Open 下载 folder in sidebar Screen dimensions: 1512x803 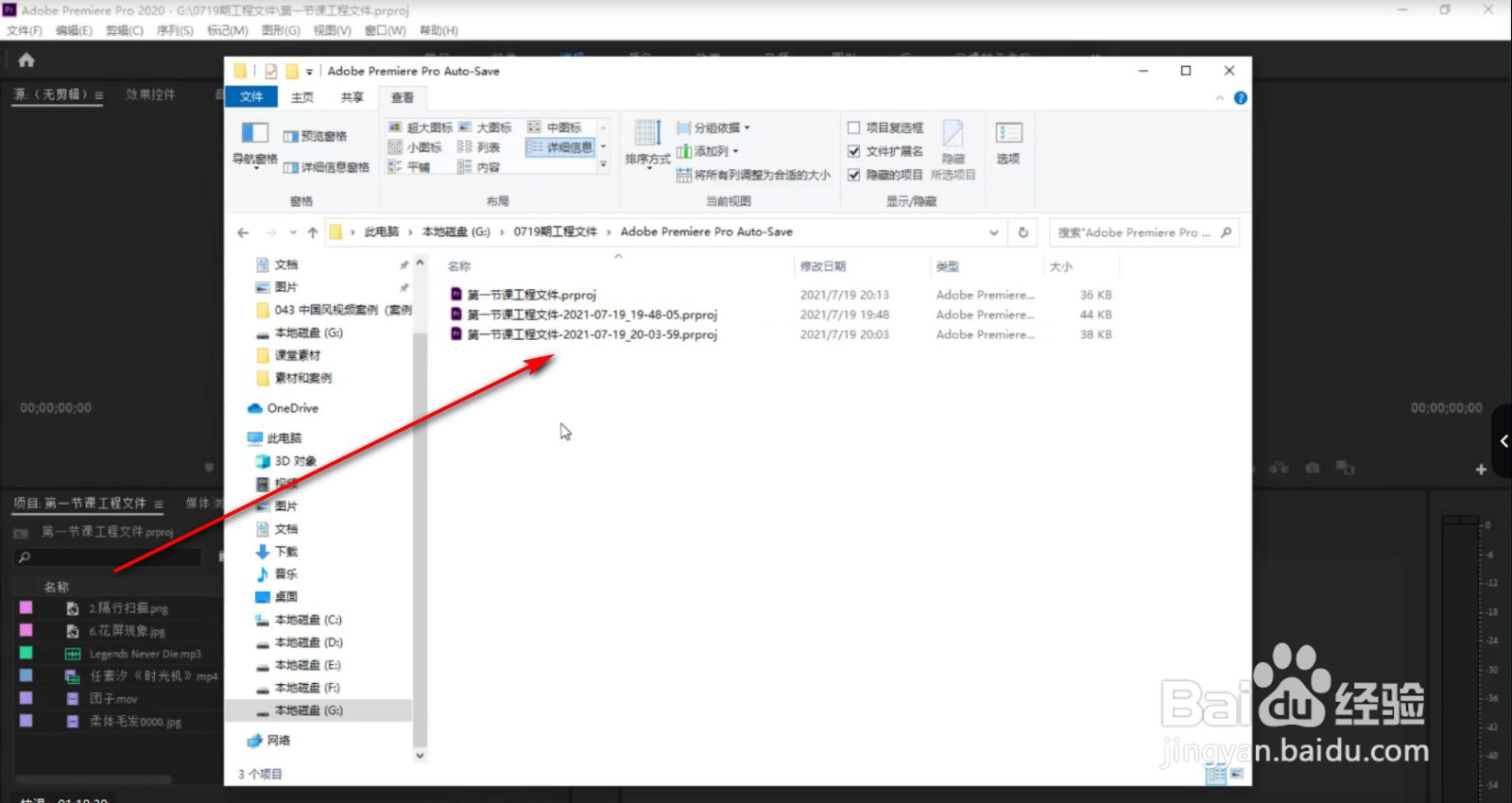277,552
